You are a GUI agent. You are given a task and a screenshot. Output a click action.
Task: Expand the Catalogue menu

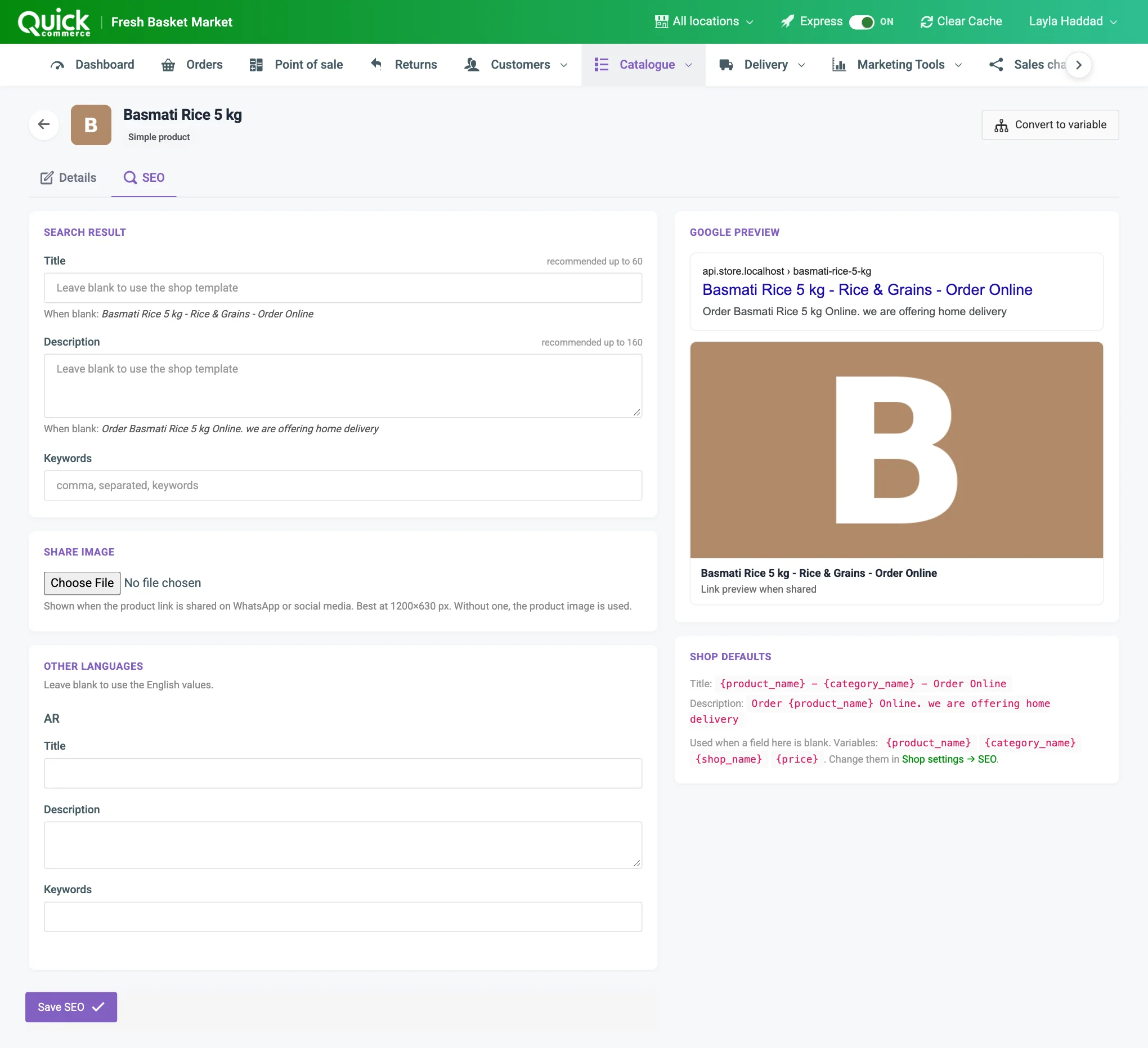coord(643,65)
